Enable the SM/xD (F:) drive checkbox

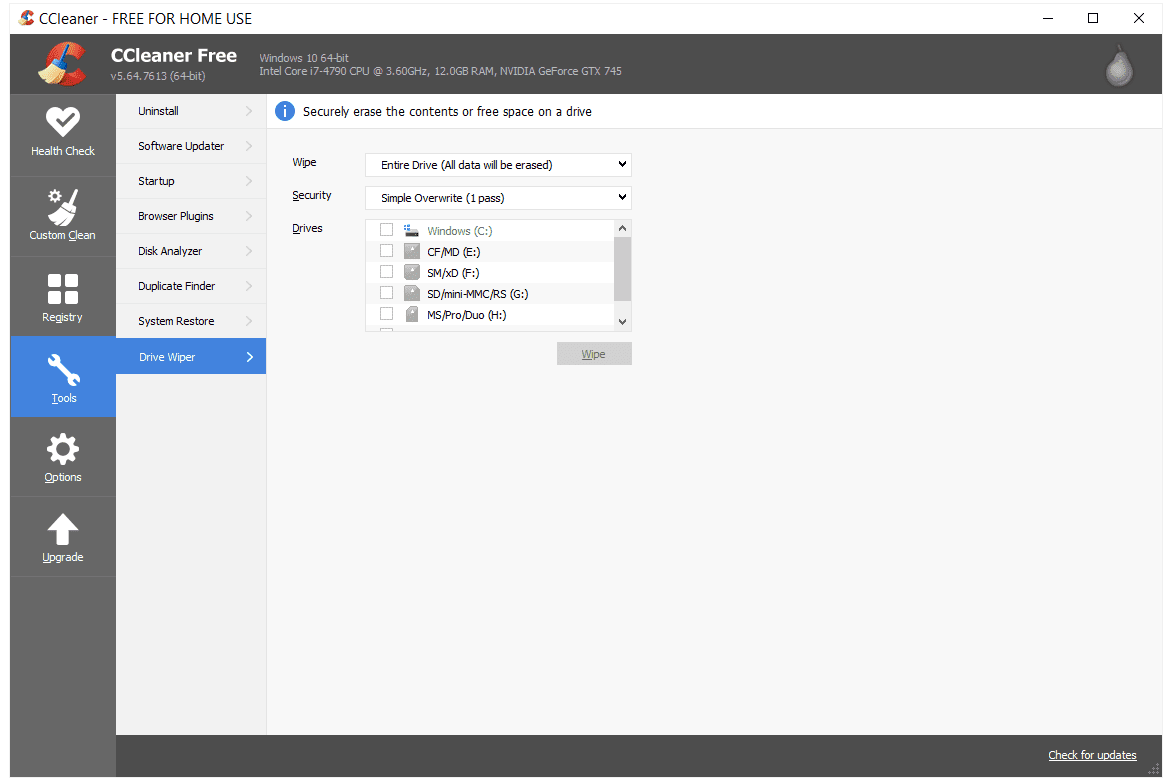[x=386, y=272]
